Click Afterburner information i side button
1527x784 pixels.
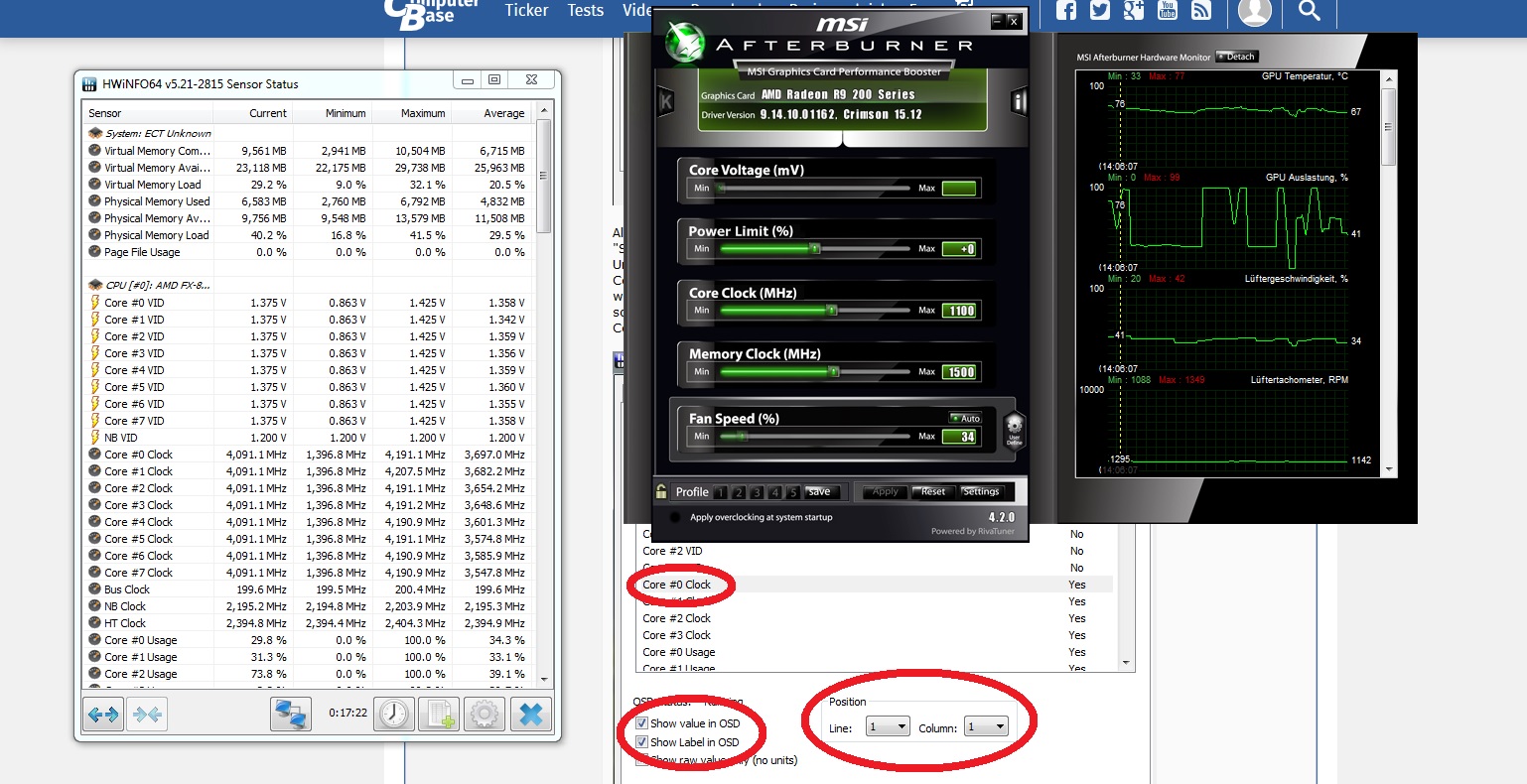coord(1018,101)
